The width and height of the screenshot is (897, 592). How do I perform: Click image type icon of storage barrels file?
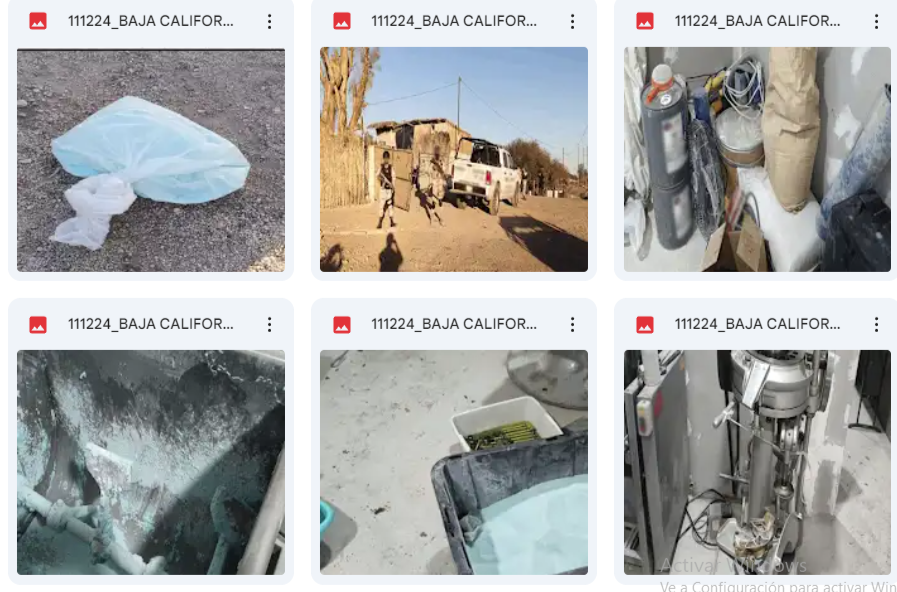[645, 22]
